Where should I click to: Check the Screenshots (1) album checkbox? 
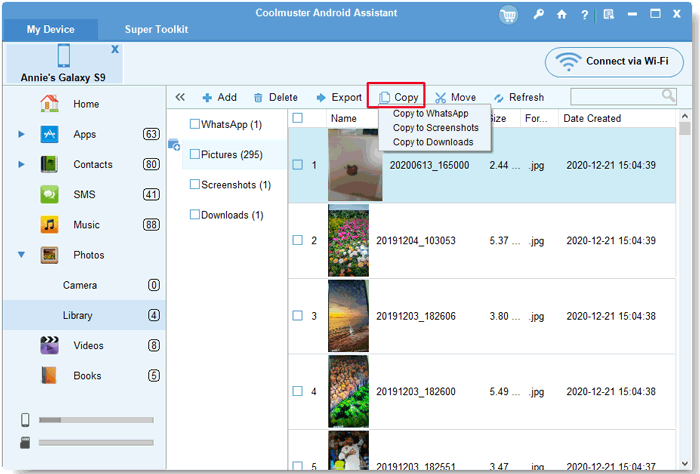click(195, 184)
